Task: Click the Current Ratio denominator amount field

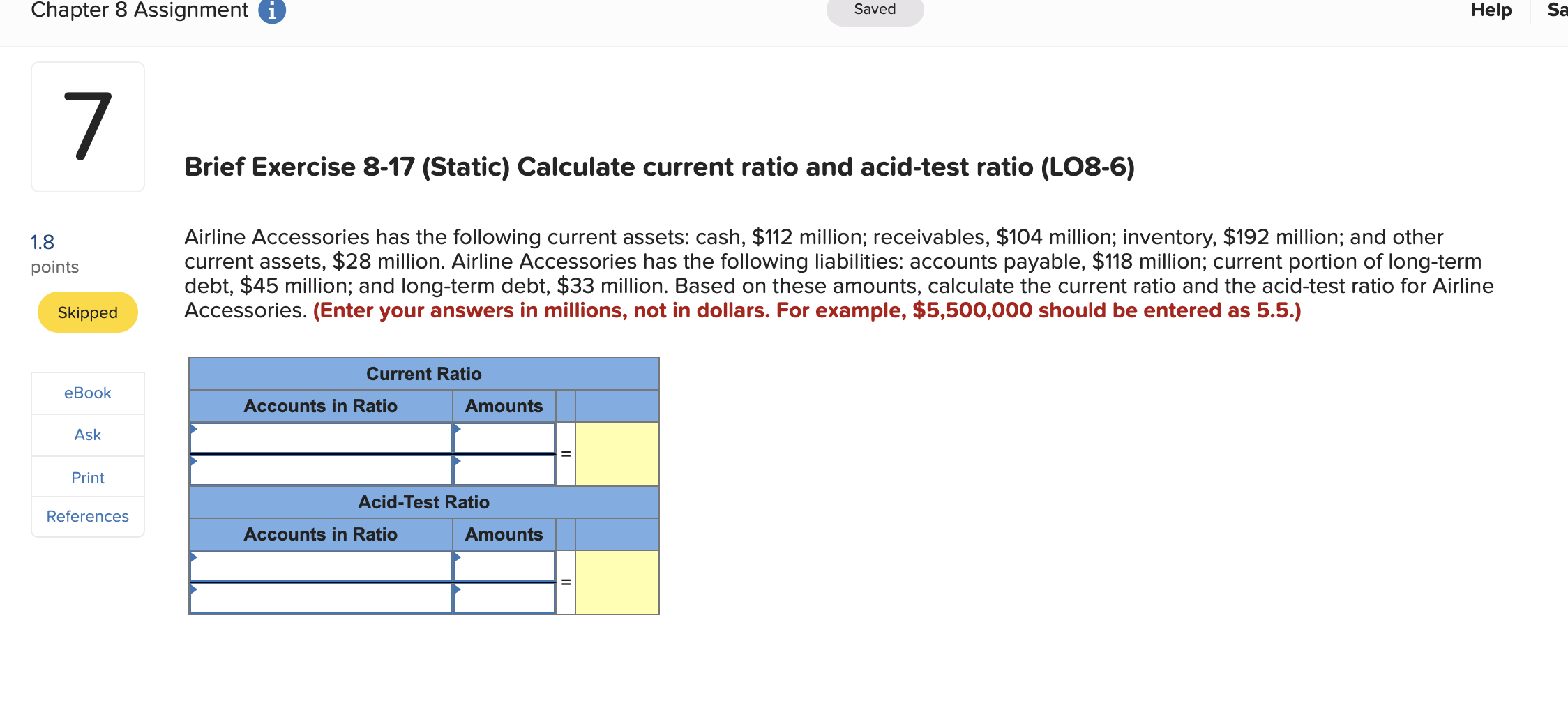Action: 504,469
